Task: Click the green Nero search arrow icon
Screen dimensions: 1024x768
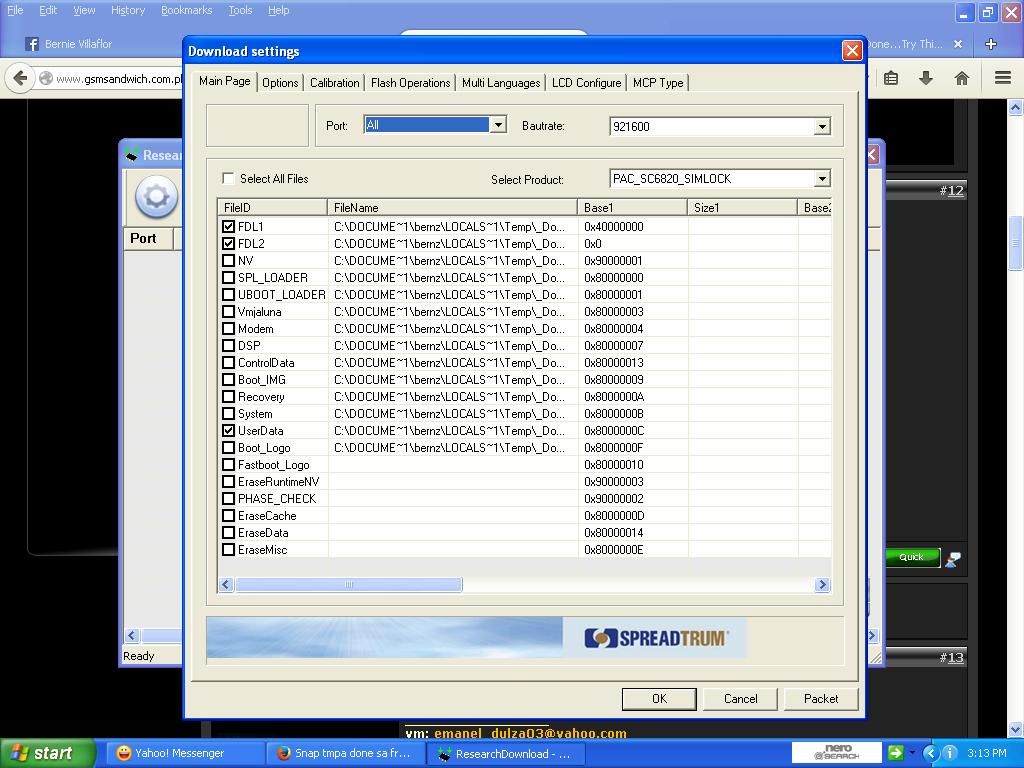Action: pyautogui.click(x=895, y=753)
